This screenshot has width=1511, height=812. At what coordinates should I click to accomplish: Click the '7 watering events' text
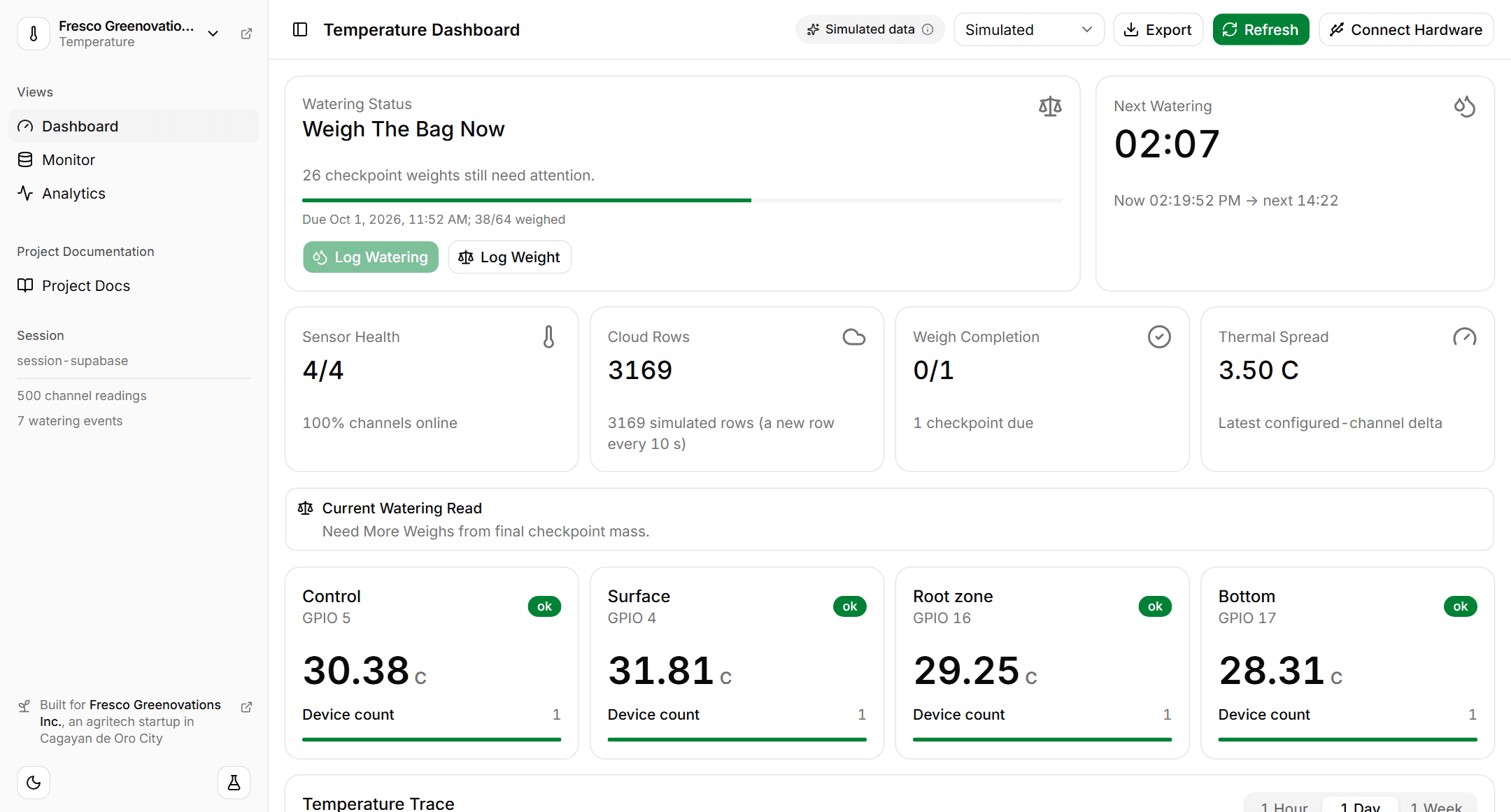[x=70, y=421]
